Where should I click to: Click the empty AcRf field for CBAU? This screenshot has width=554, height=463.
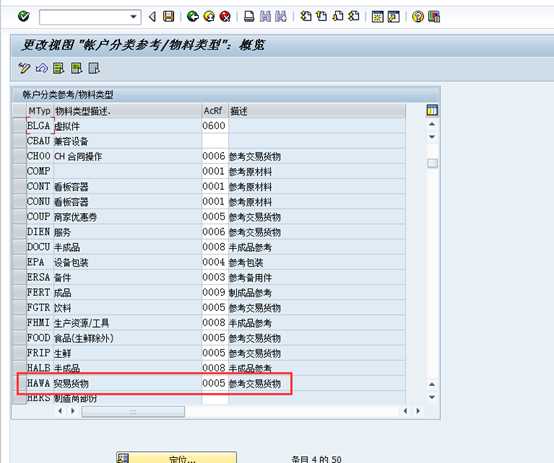tap(215, 141)
